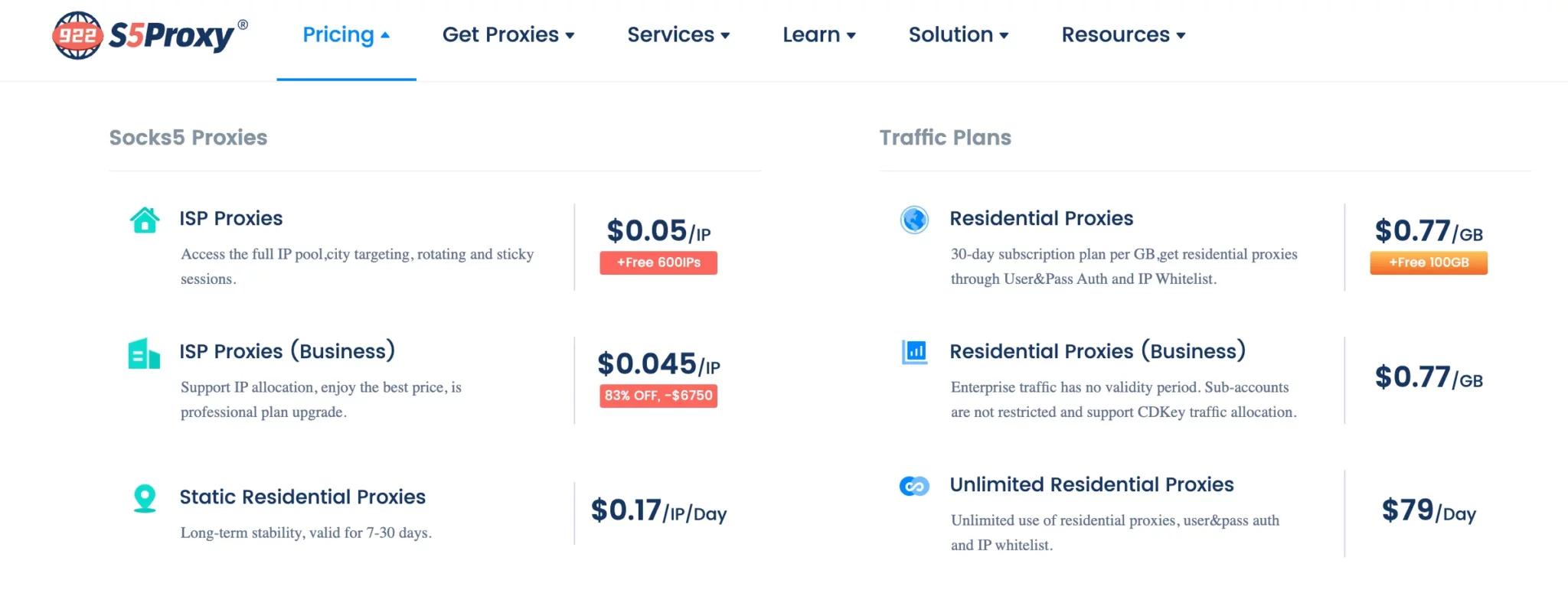
Task: Click the green house ISP Proxies icon
Action: point(145,220)
